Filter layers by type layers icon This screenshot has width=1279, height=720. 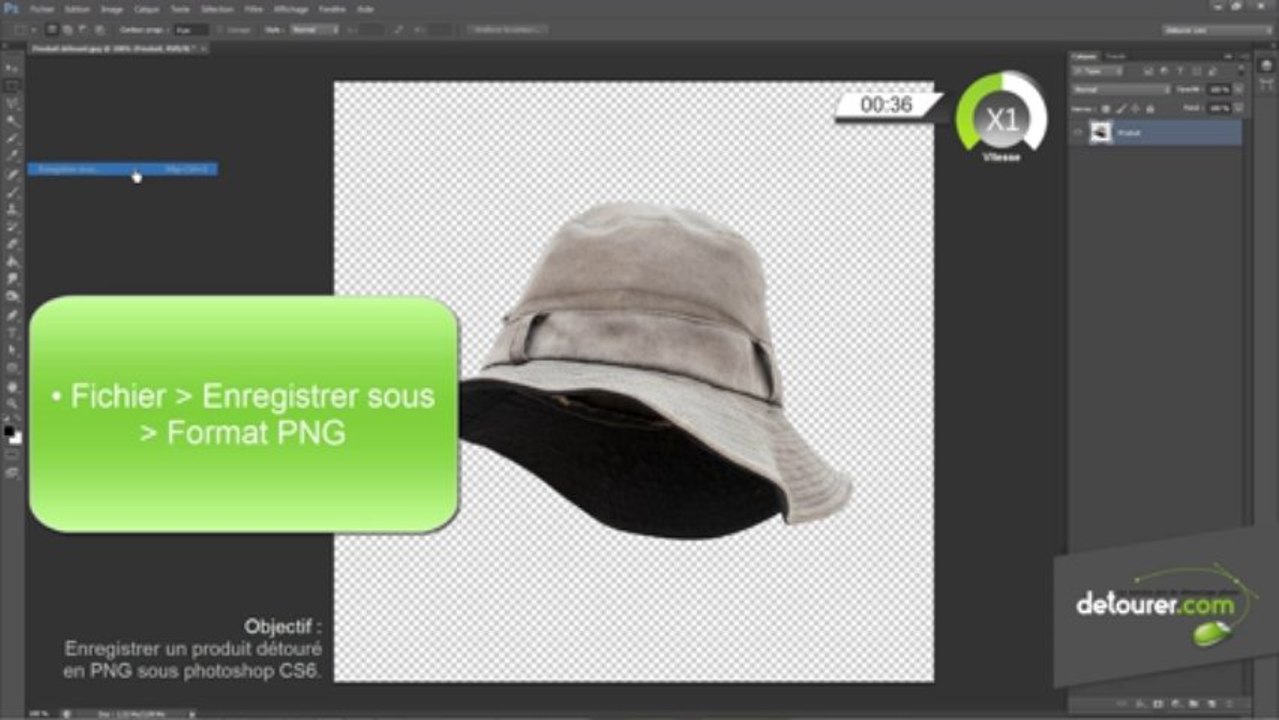point(1180,71)
